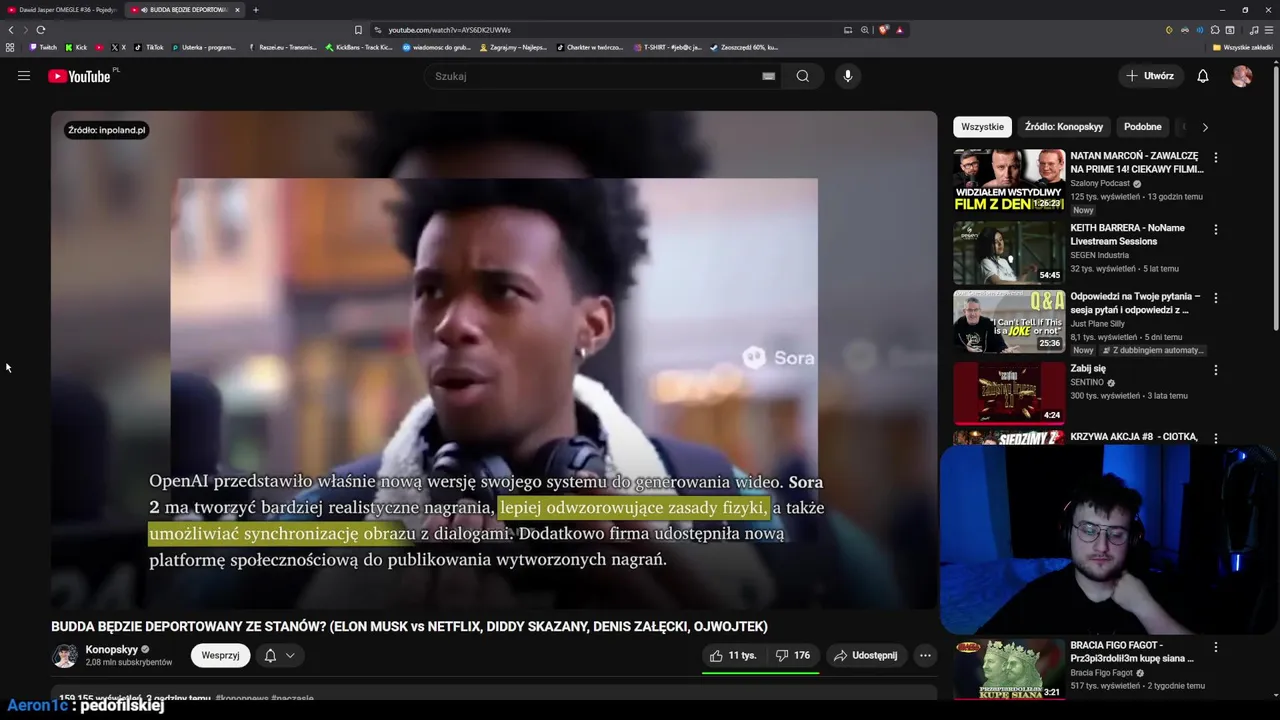Open options for NATAN MARCOŃ video
The height and width of the screenshot is (720, 1280).
1216,158
